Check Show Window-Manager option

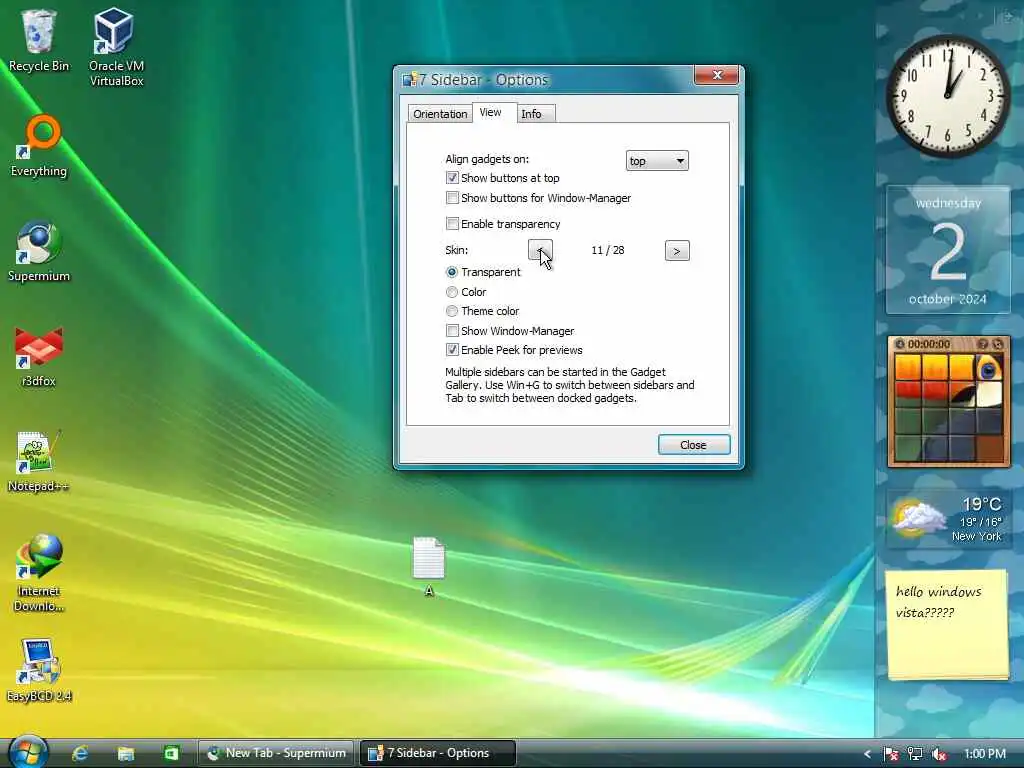452,330
